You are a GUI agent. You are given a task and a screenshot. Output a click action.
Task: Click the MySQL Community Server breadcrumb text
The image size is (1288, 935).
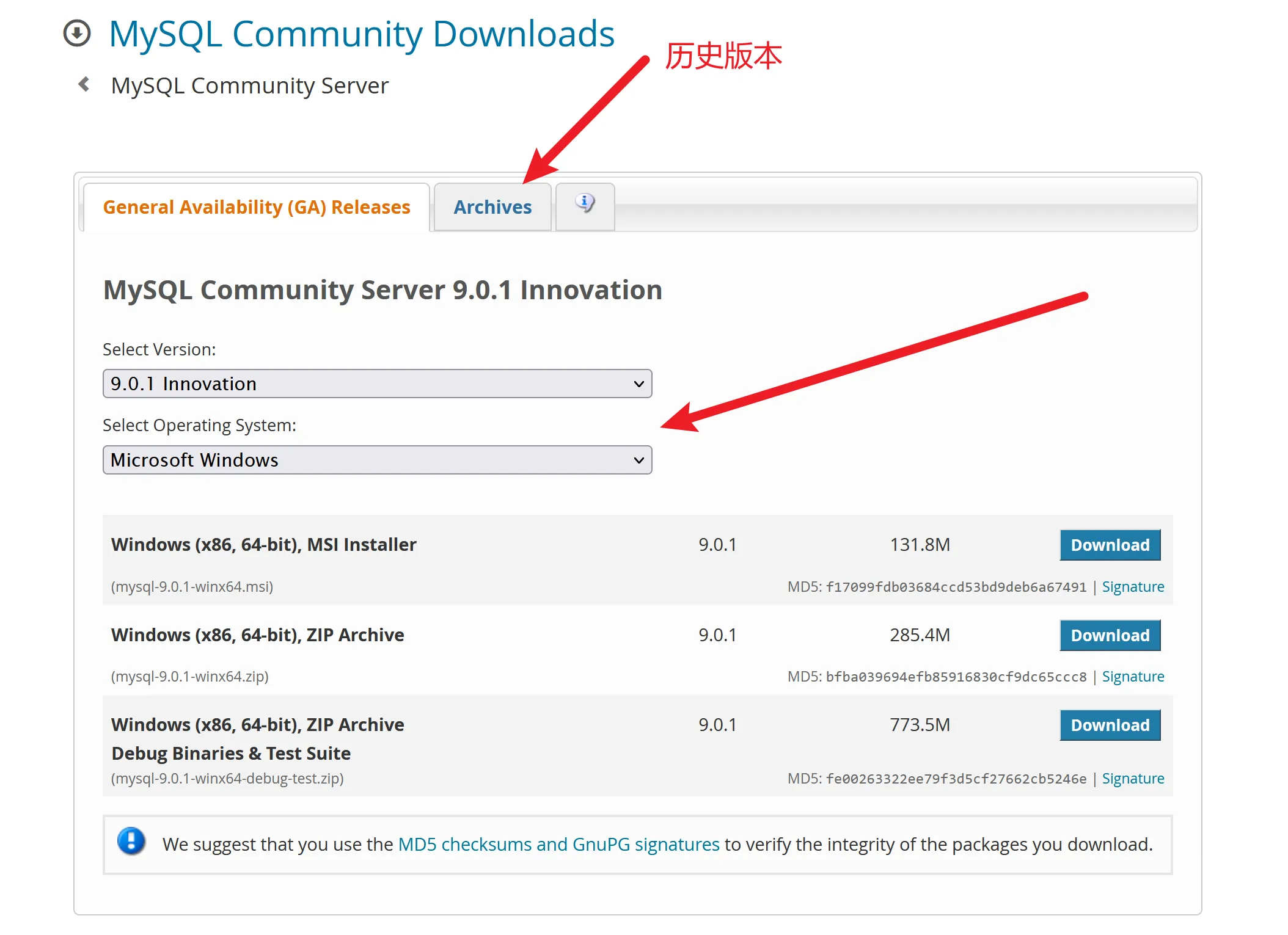coord(249,85)
